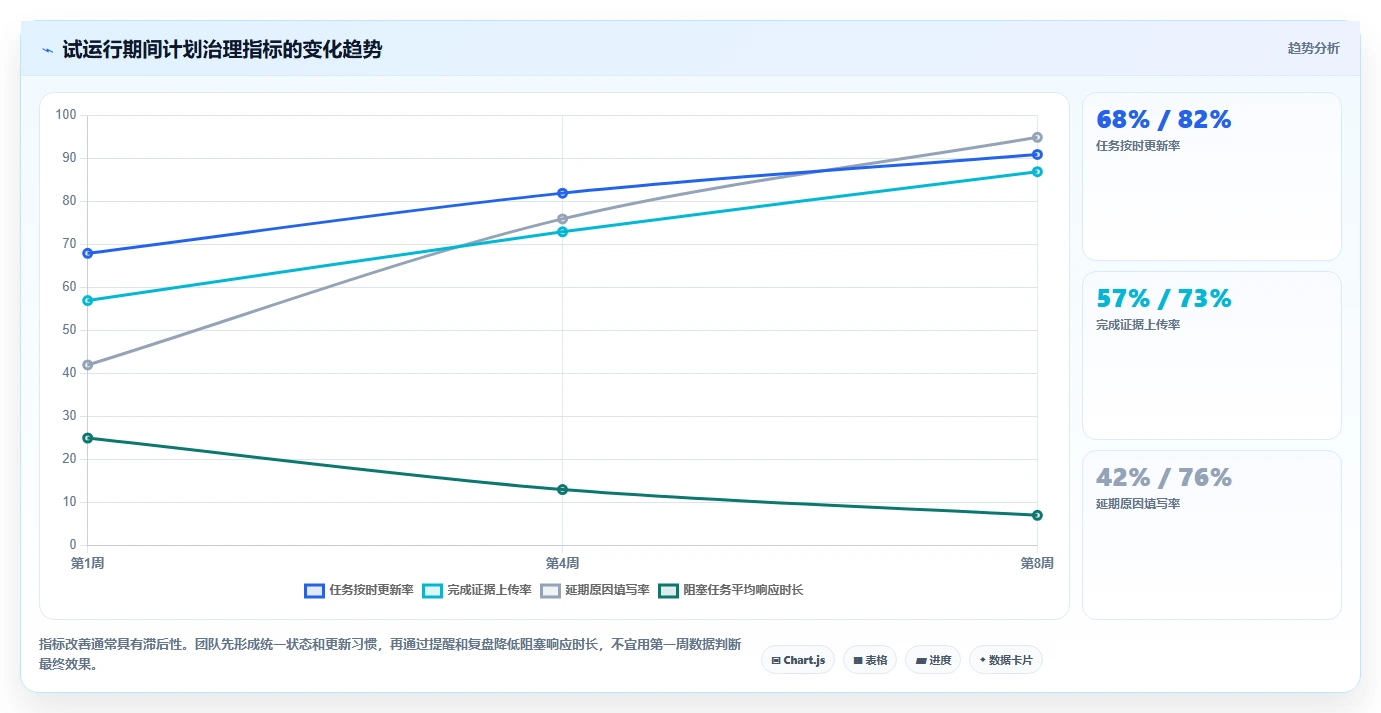Click the 趋势分析 label in header
The image size is (1381, 713).
[1313, 48]
